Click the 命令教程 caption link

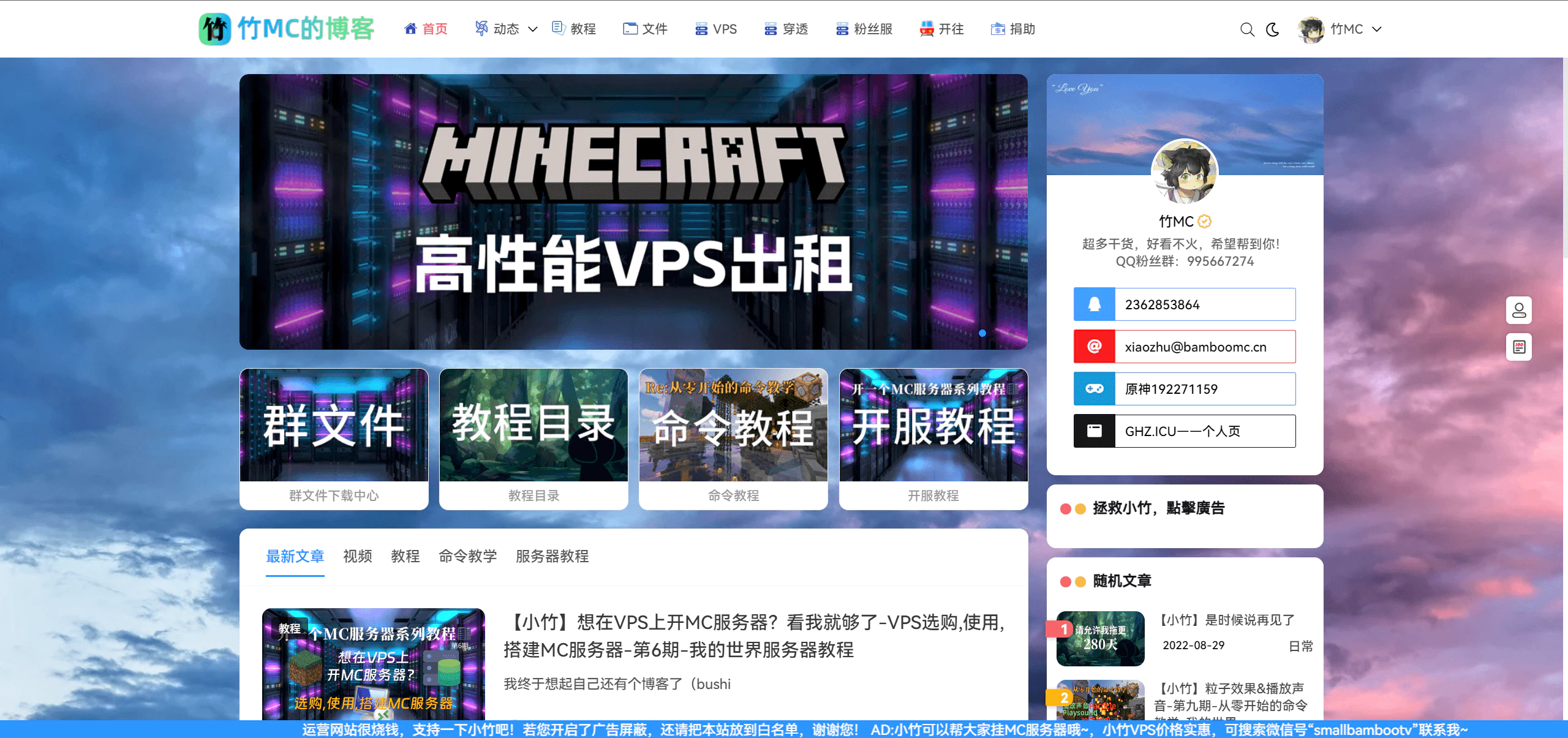coord(733,495)
